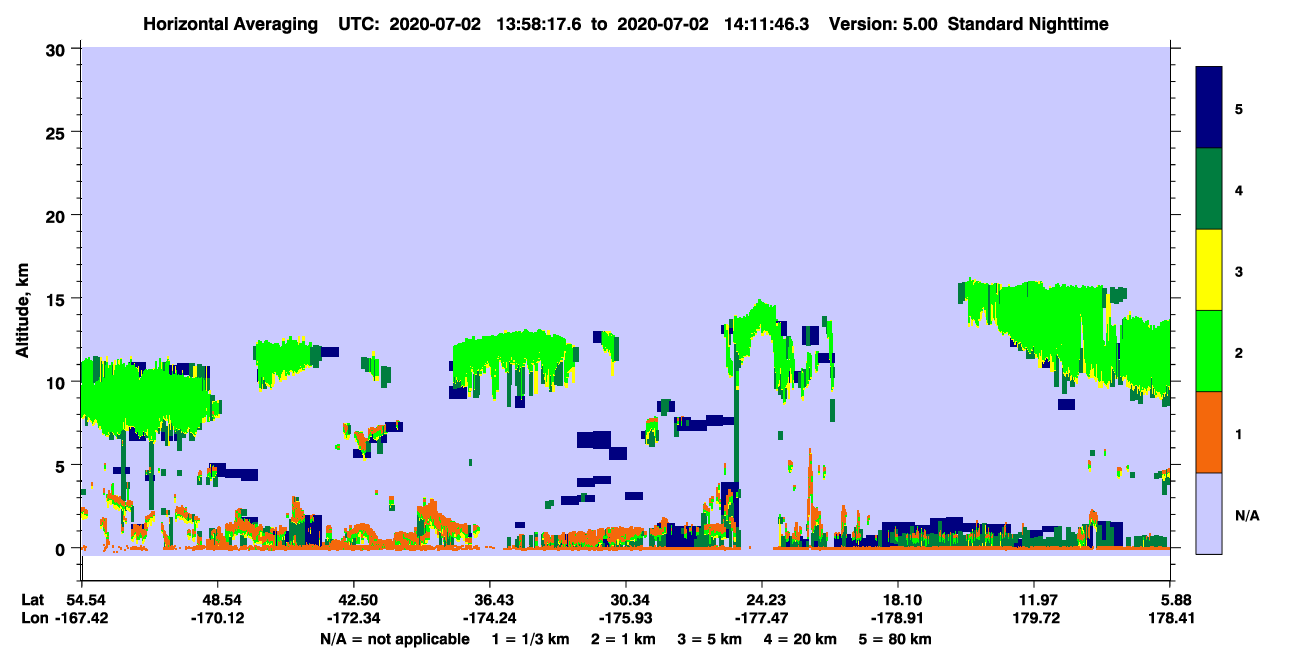Viewport: 1300px width, 667px height.
Task: Click '1 = 1/3 km' legend text
Action: [531, 638]
